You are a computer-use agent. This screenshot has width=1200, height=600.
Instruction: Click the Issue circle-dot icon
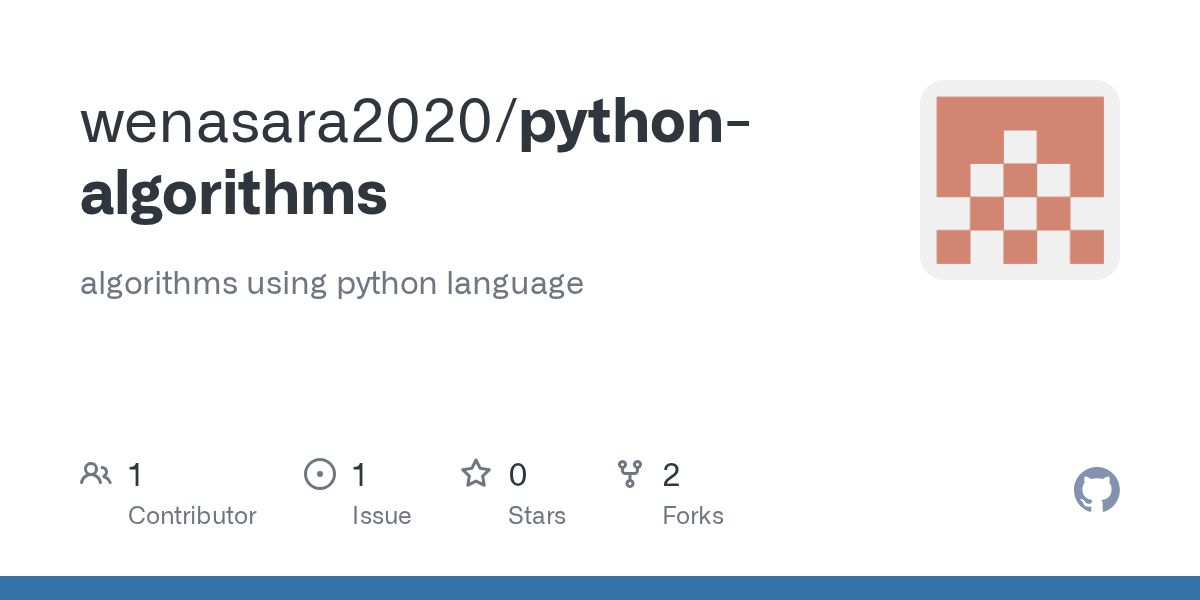[320, 474]
